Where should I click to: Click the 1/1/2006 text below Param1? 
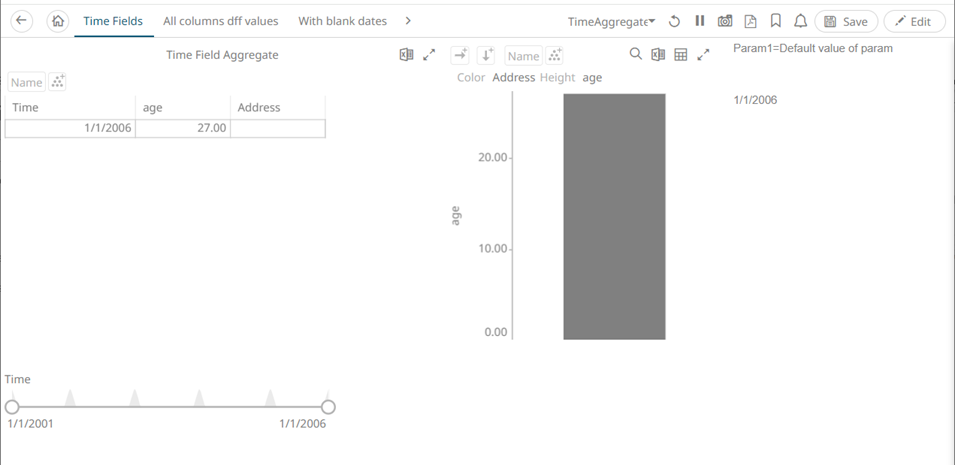point(755,100)
